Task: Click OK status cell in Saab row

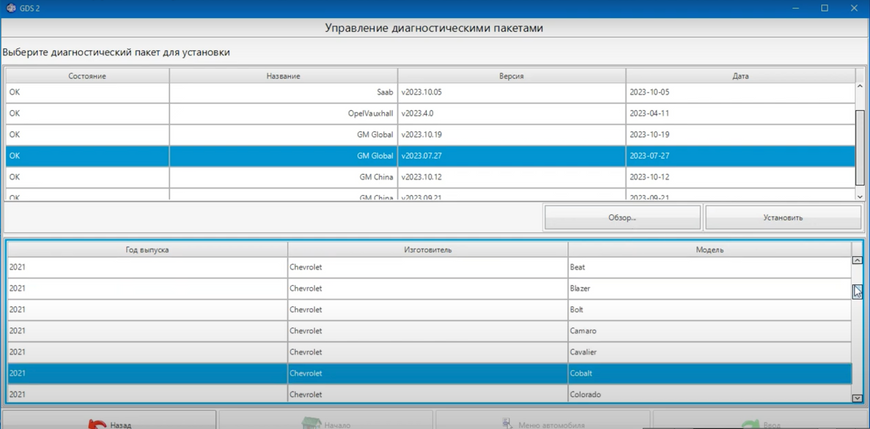Action: pos(87,92)
